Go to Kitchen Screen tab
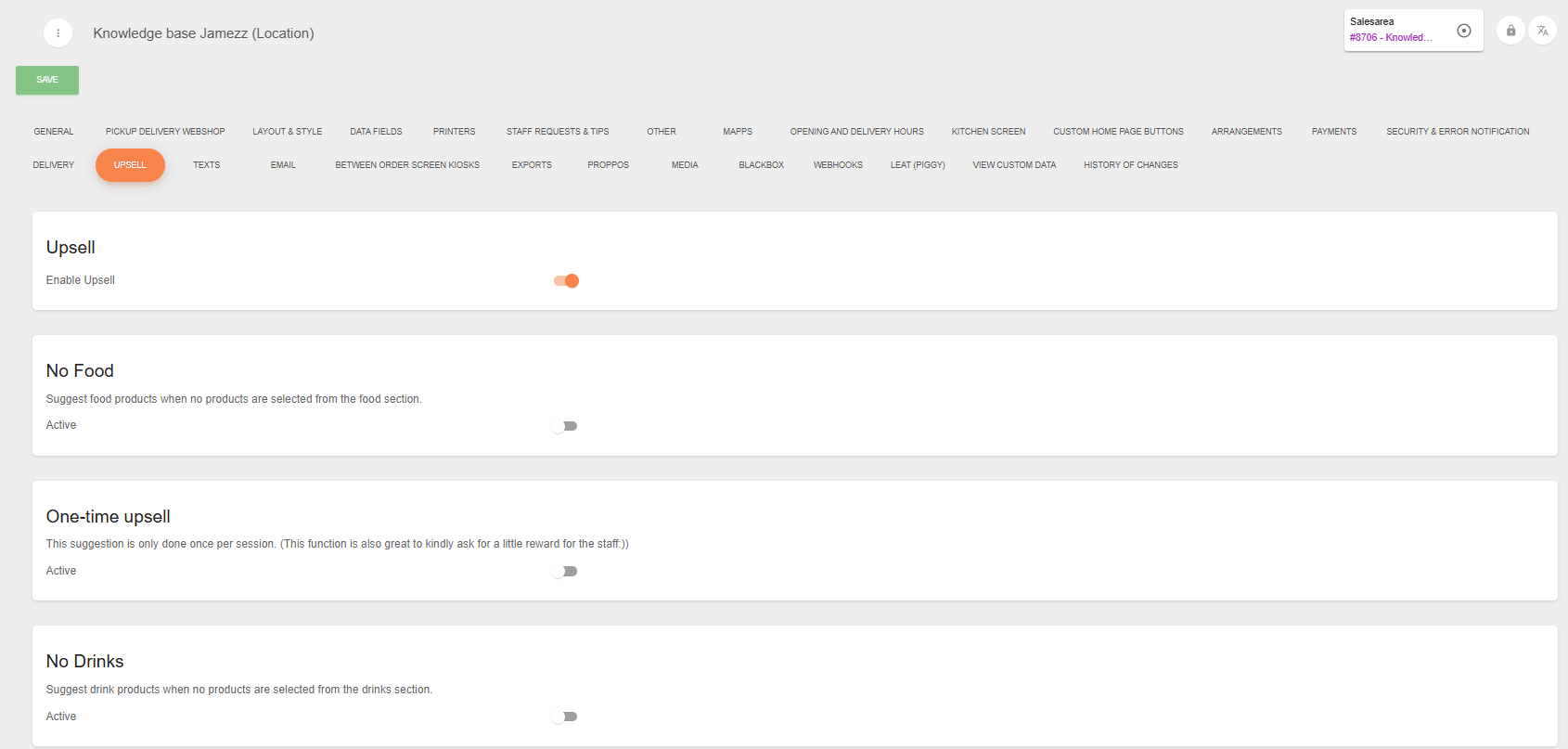This screenshot has width=1568, height=749. point(988,132)
